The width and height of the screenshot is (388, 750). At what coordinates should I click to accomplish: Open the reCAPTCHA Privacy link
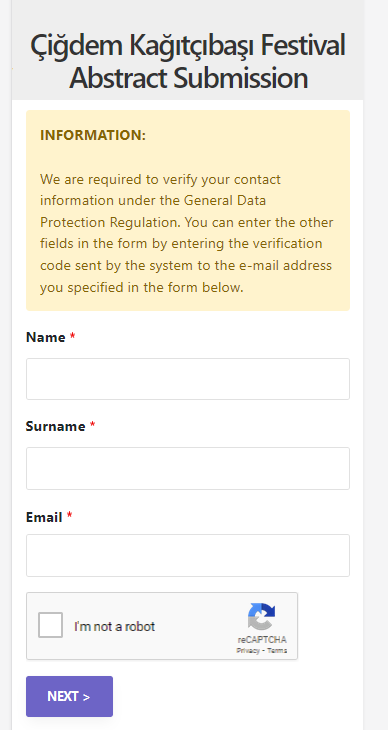pyautogui.click(x=248, y=651)
